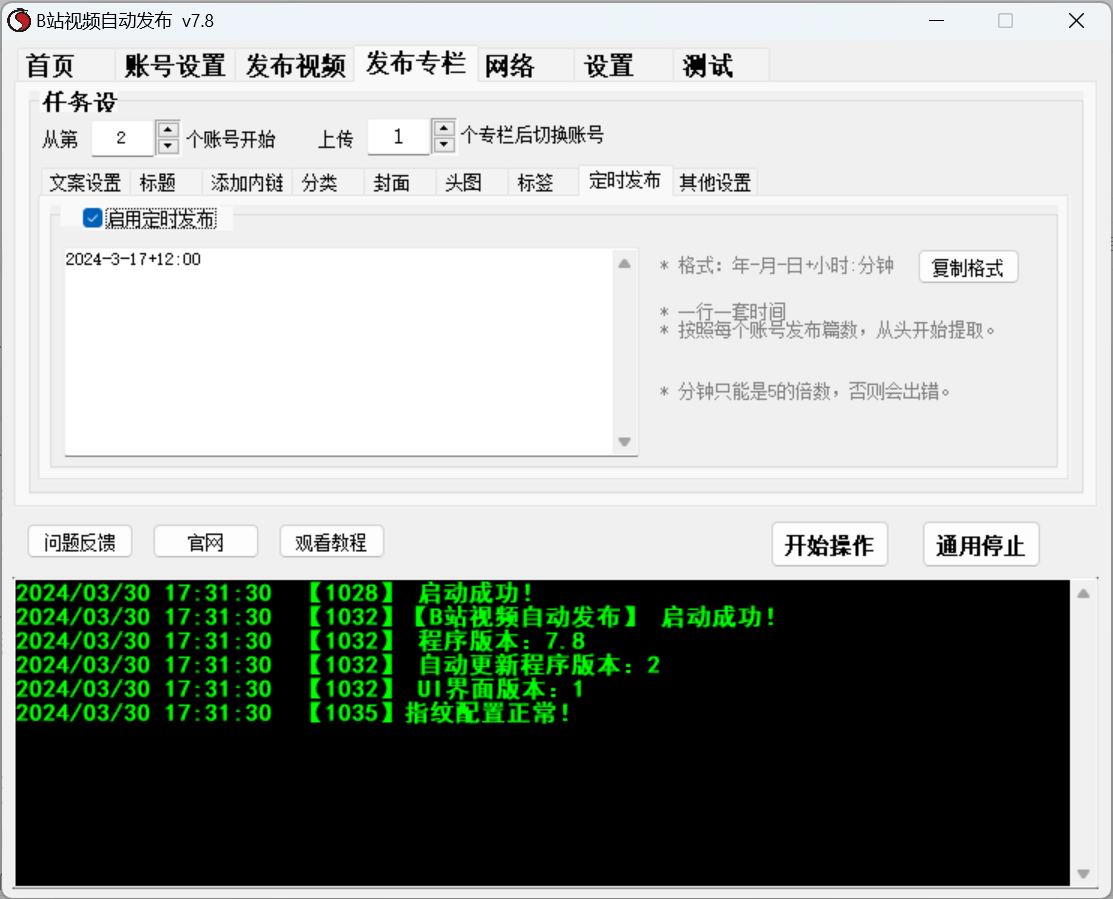Image resolution: width=1113 pixels, height=899 pixels.
Task: Increase the starting account number
Action: click(x=168, y=129)
